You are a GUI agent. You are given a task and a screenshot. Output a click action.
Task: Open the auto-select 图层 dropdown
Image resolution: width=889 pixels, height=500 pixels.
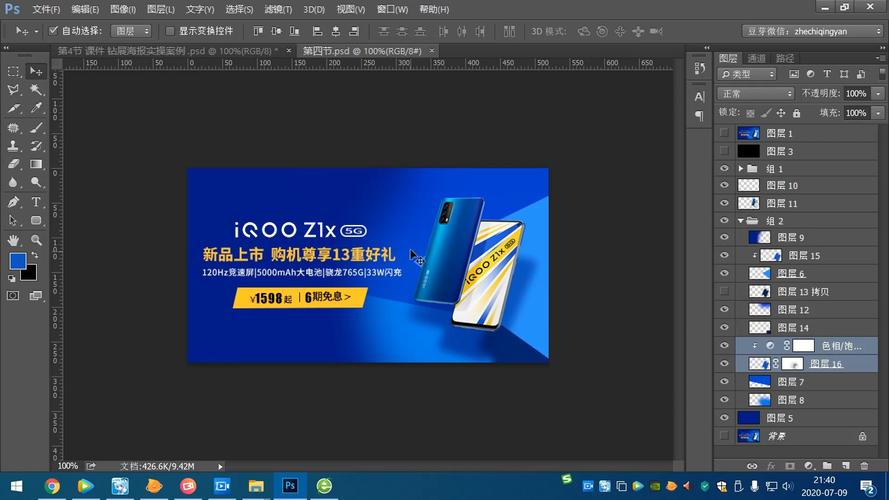click(x=131, y=31)
